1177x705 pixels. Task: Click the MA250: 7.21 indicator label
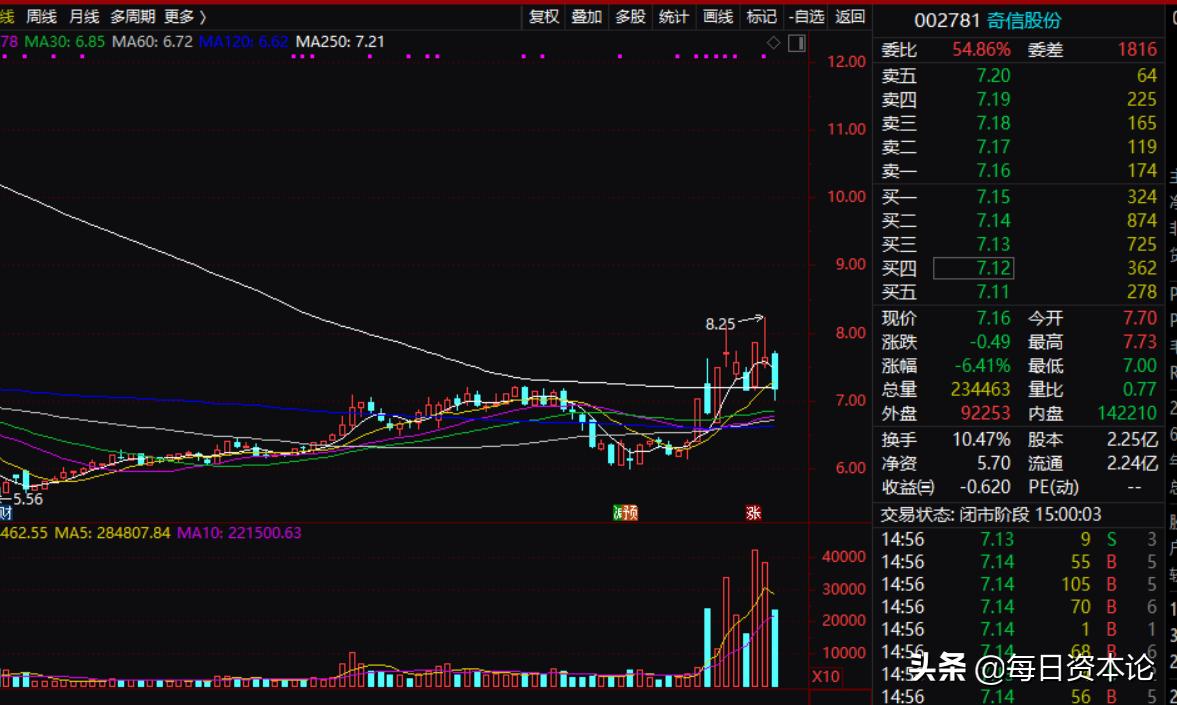340,42
